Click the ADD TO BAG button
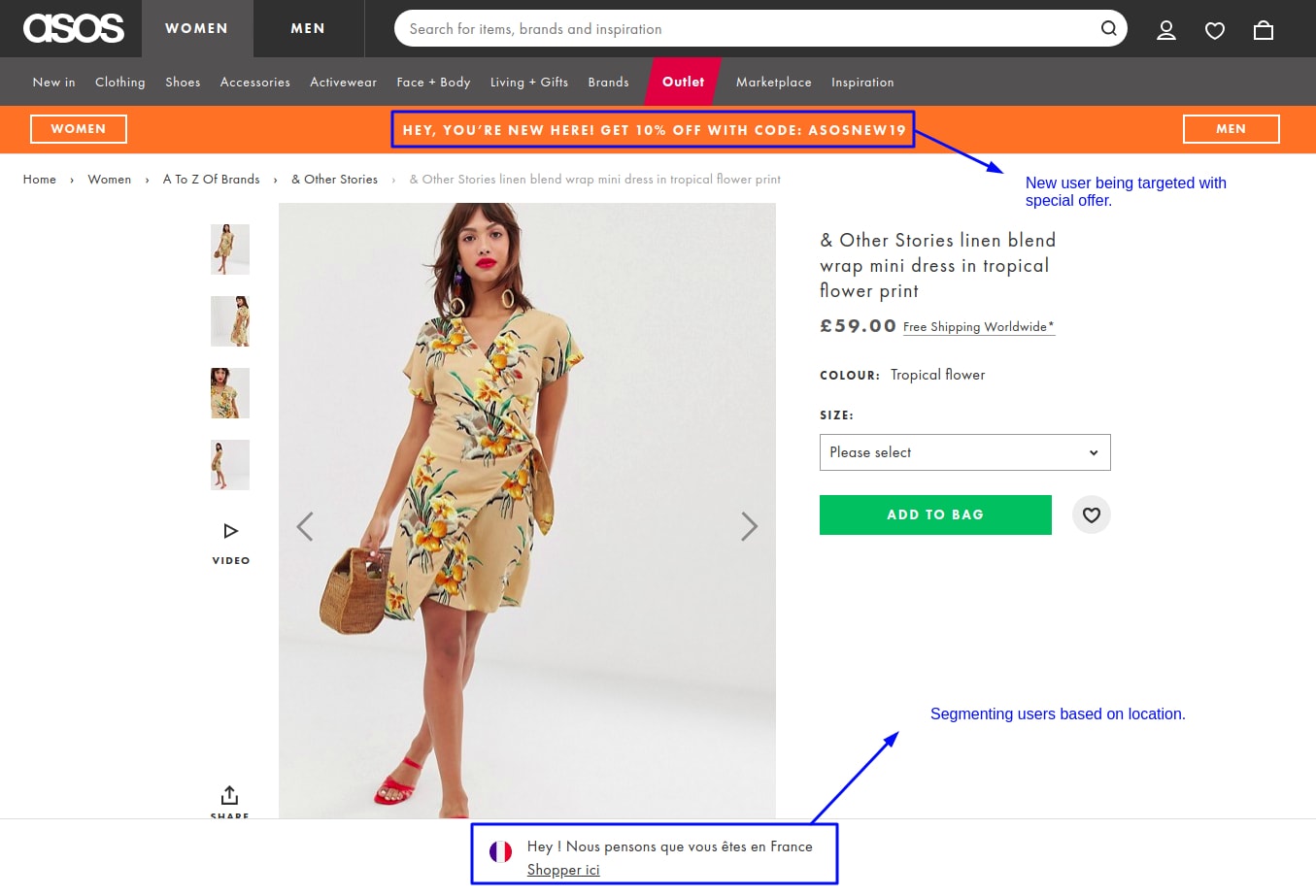Viewport: 1316px width, 896px height. tap(935, 514)
